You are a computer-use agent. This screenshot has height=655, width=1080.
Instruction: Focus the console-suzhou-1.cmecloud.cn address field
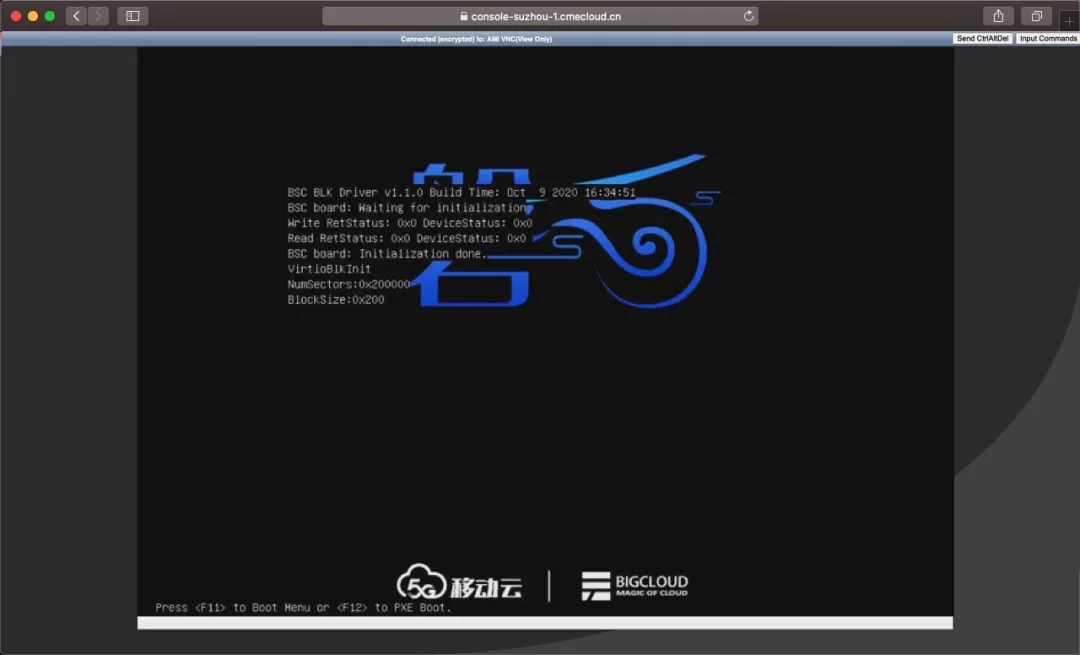pyautogui.click(x=540, y=16)
